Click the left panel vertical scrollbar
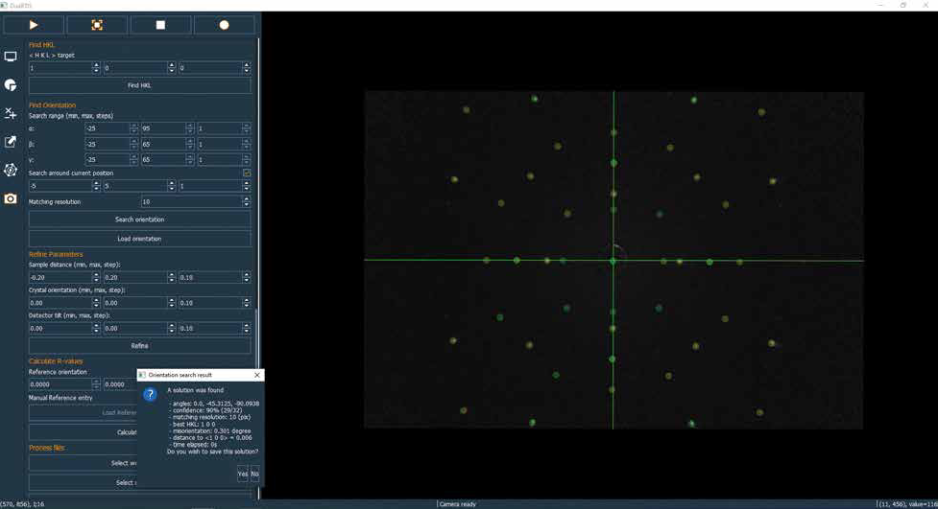 (x=258, y=200)
